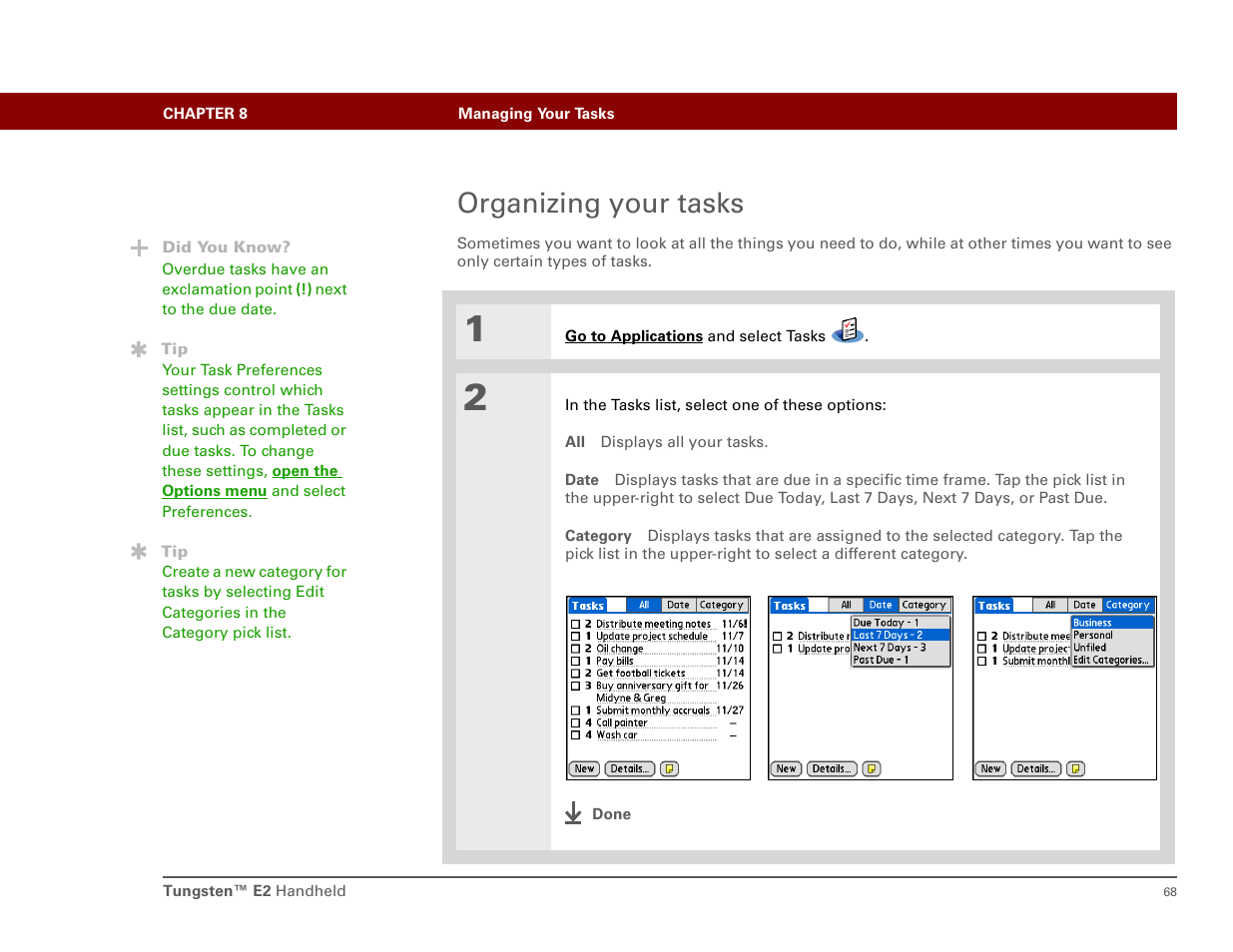Tap New in the Date pick list screen

[x=787, y=769]
